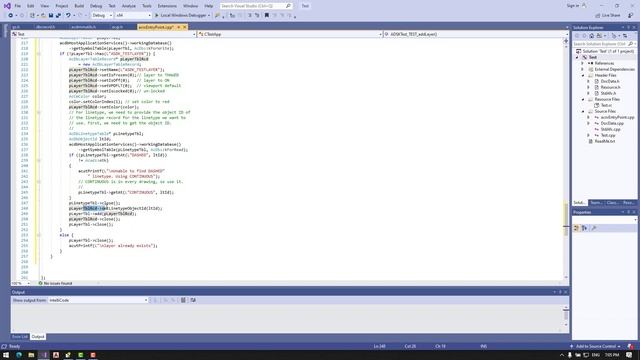Screen dimensions: 640x360
Task: Open the Tools menu
Action: [147, 6]
